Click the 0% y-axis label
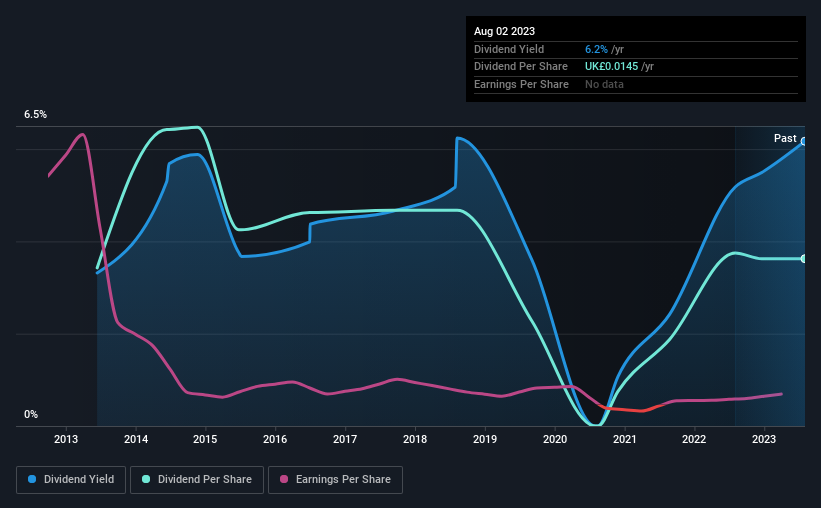Viewport: 821px width, 508px height. tap(31, 414)
